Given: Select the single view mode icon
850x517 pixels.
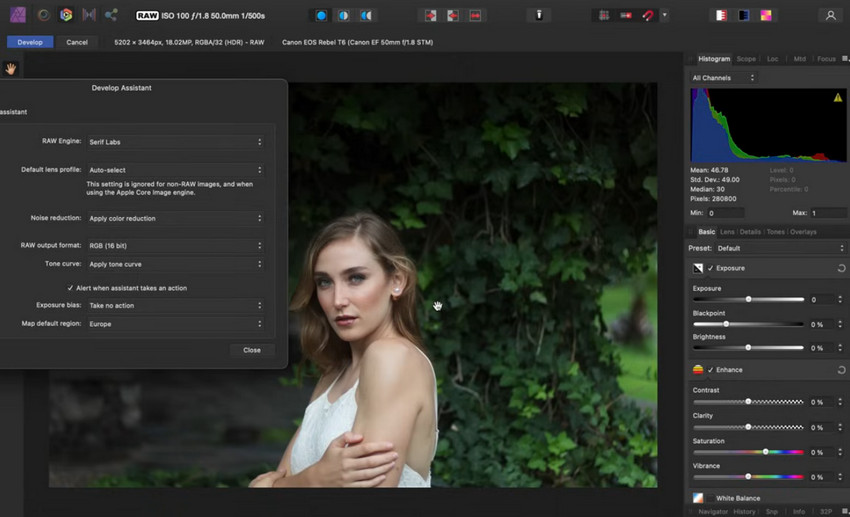Looking at the screenshot, I should [x=321, y=16].
